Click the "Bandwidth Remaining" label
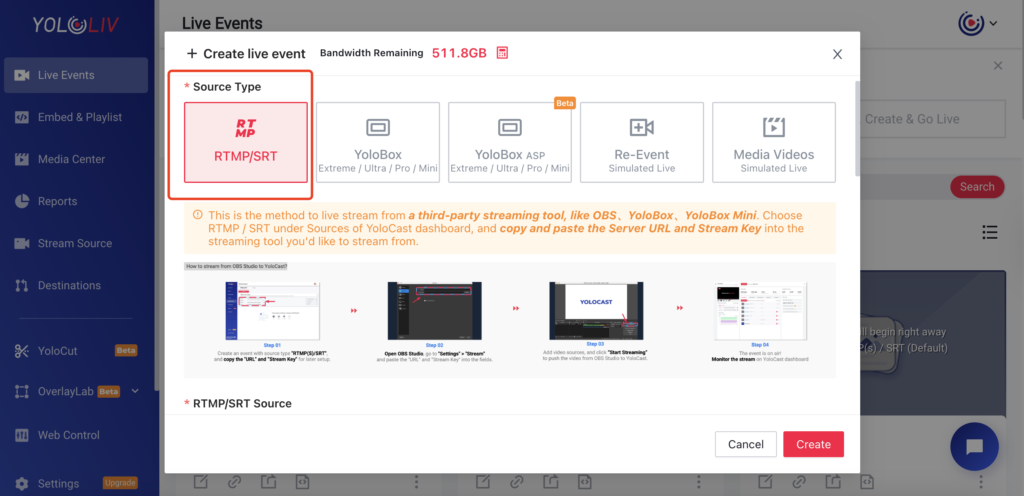Screen dimensions: 1024x496 click(x=372, y=53)
